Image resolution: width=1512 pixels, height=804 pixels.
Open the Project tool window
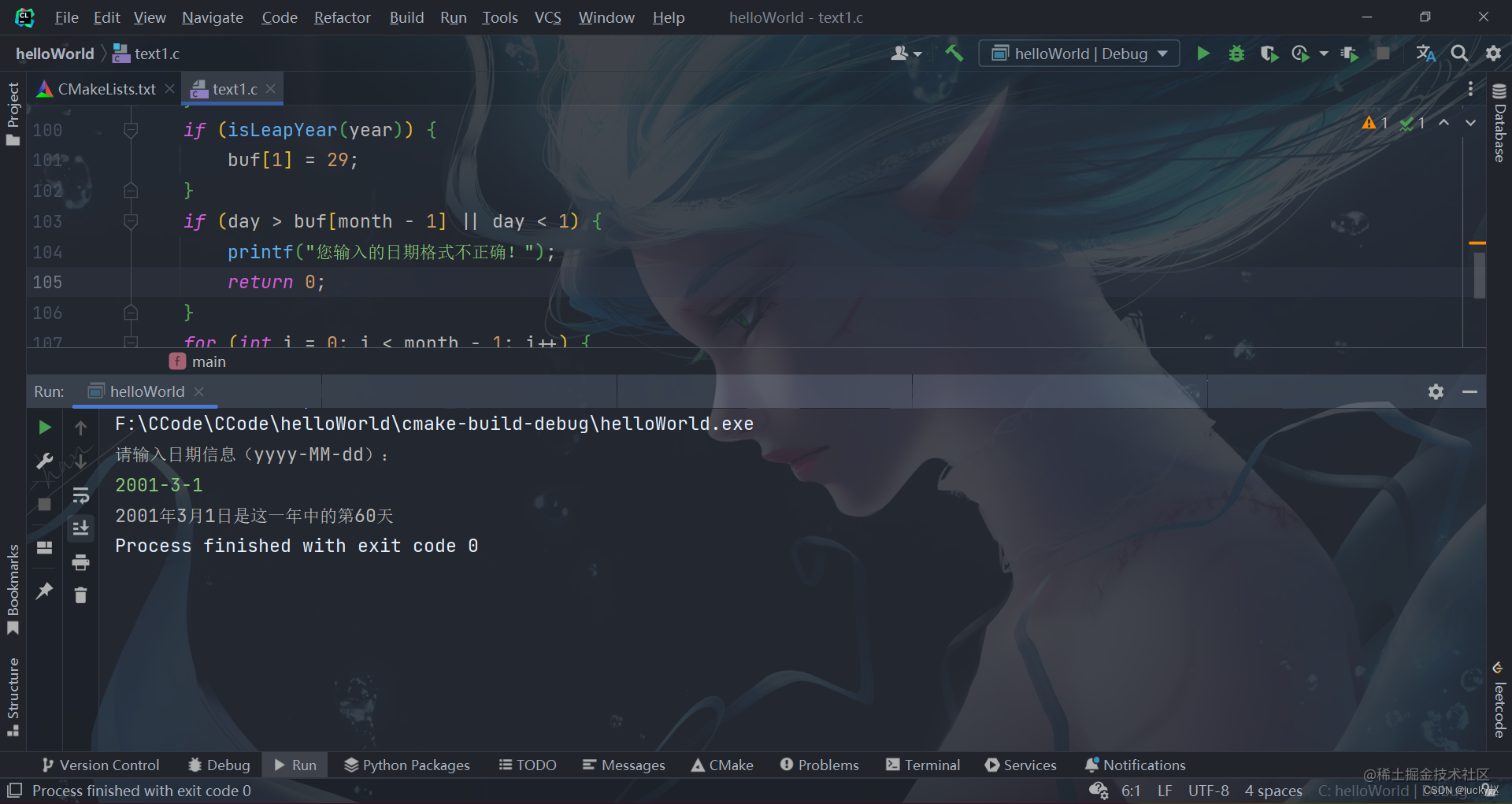13,113
